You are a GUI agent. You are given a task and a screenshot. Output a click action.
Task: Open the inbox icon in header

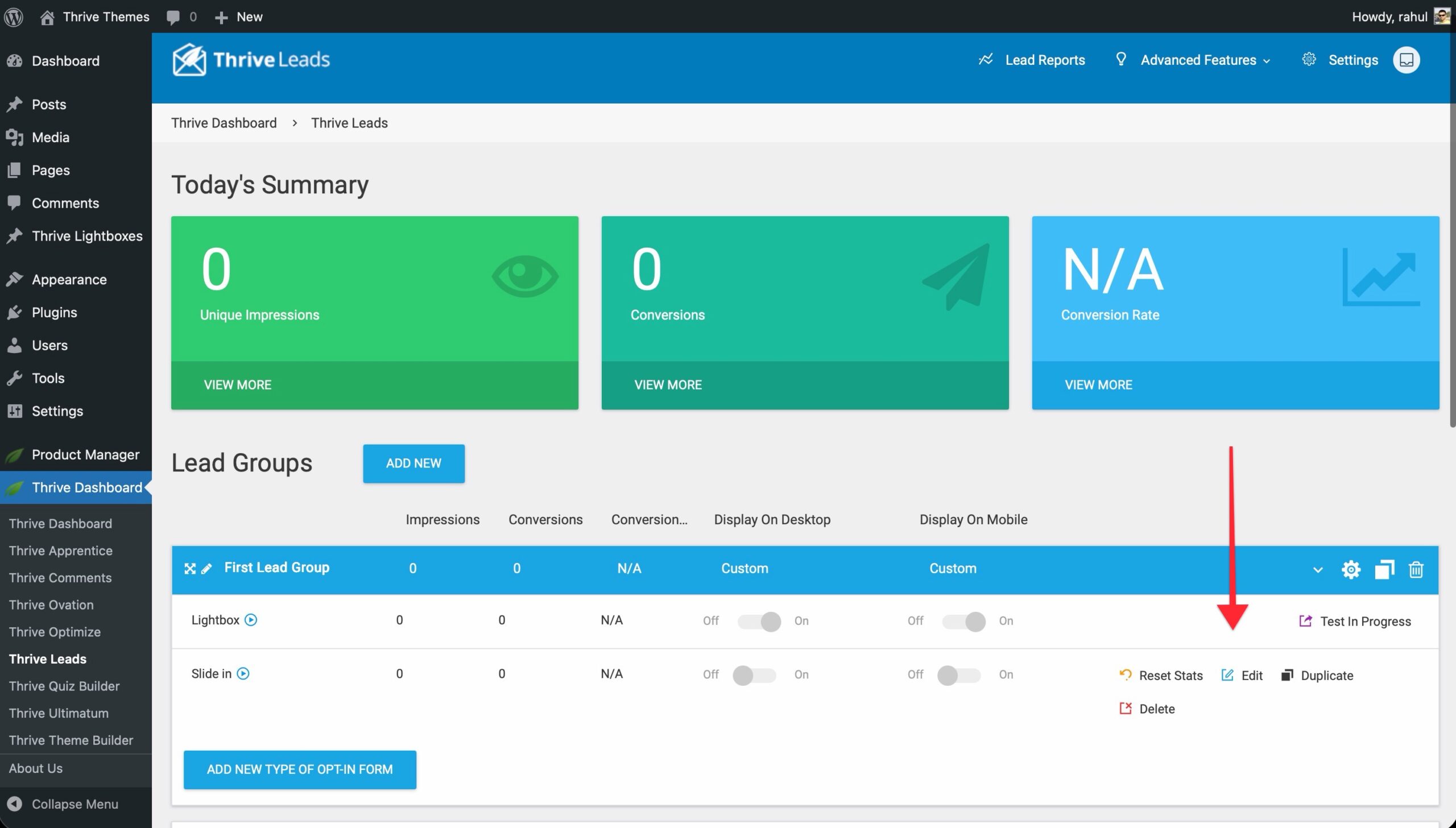click(x=1406, y=60)
